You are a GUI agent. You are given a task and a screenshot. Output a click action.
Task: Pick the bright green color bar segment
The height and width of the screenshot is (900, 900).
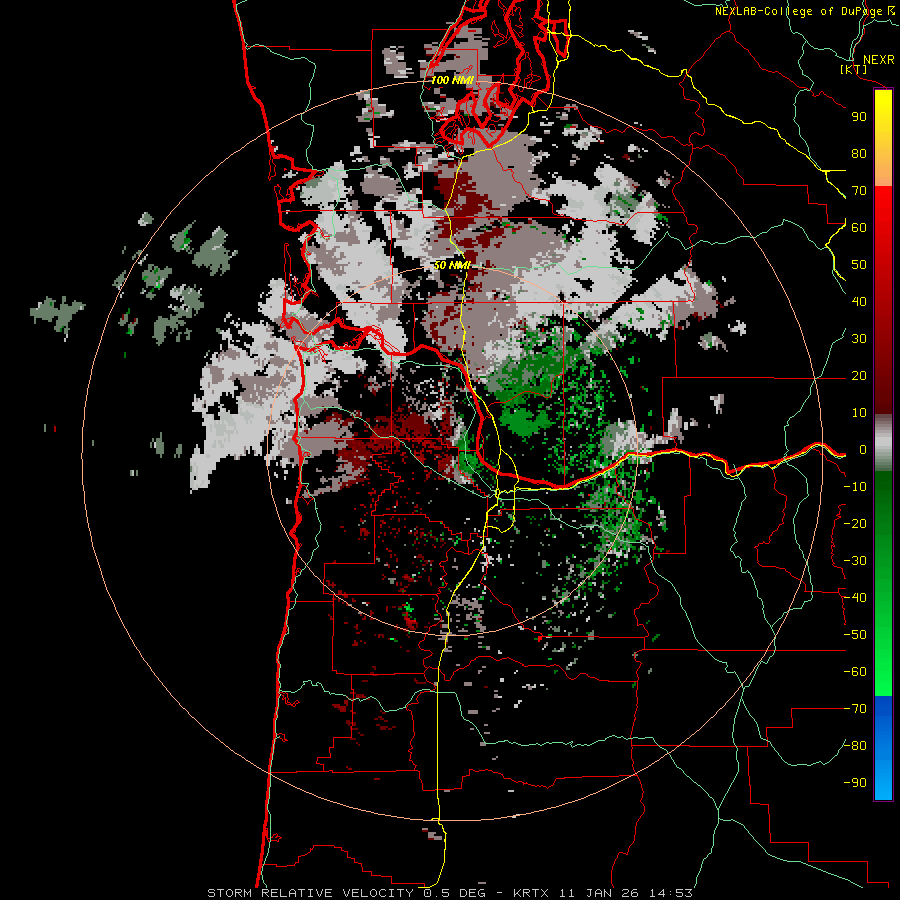pos(883,660)
